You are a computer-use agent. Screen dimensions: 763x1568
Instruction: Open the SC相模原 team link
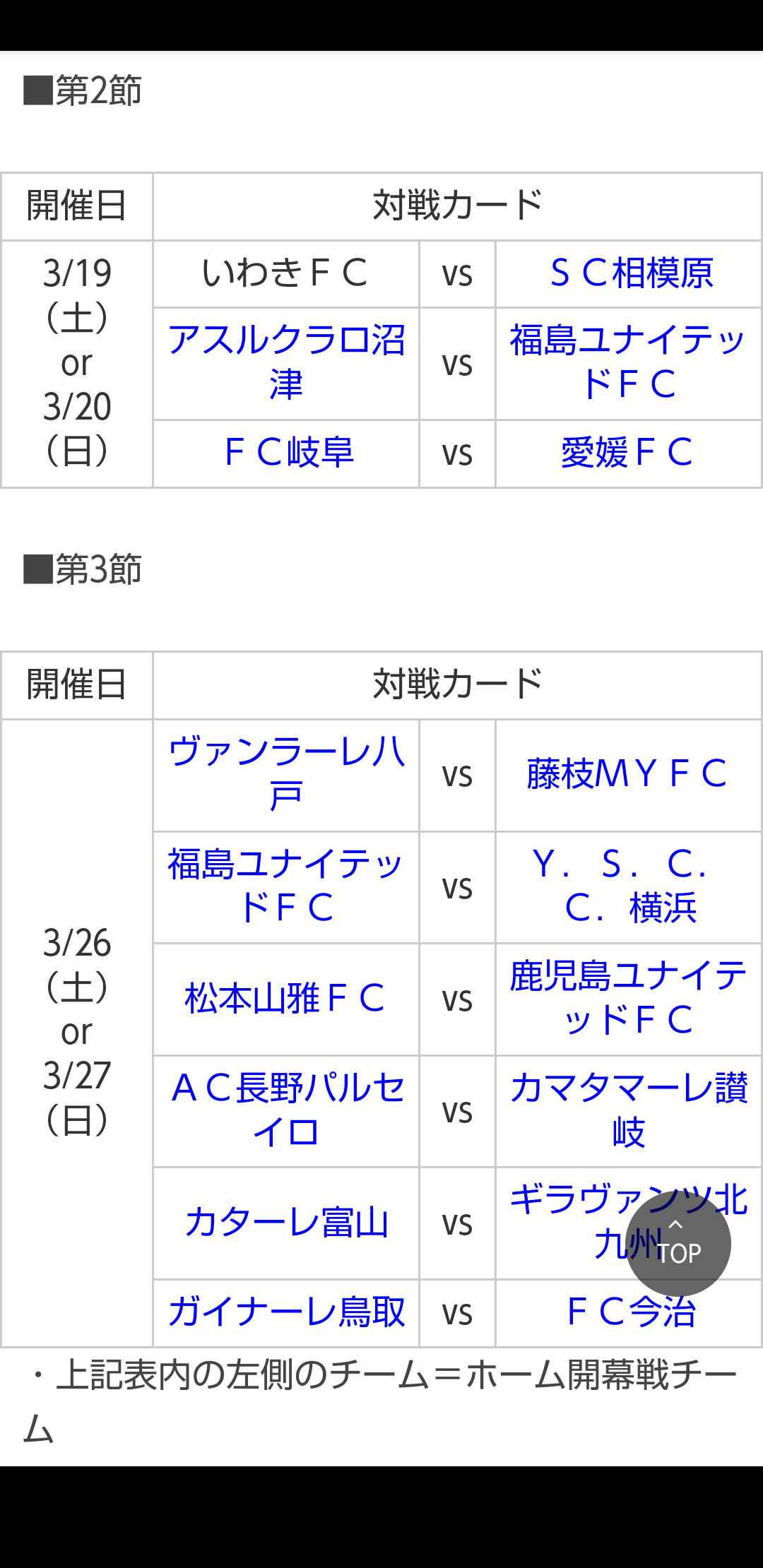631,273
